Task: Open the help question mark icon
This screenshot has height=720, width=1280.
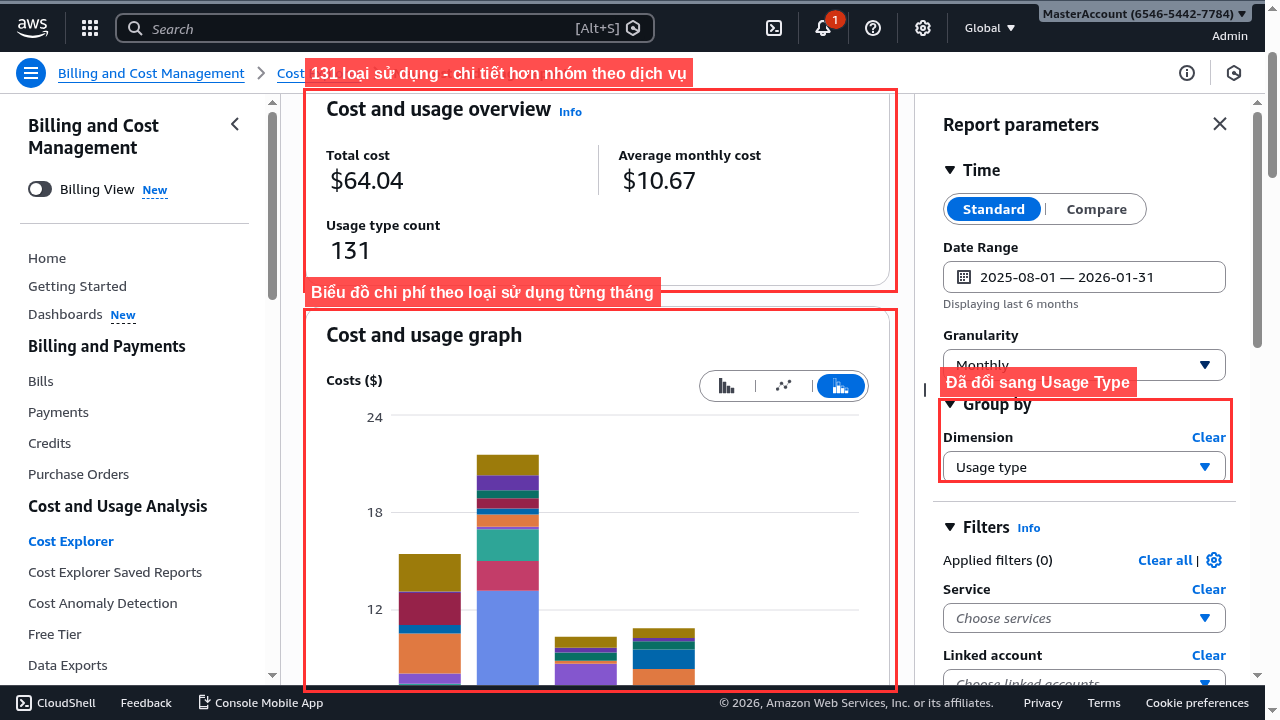Action: (872, 27)
